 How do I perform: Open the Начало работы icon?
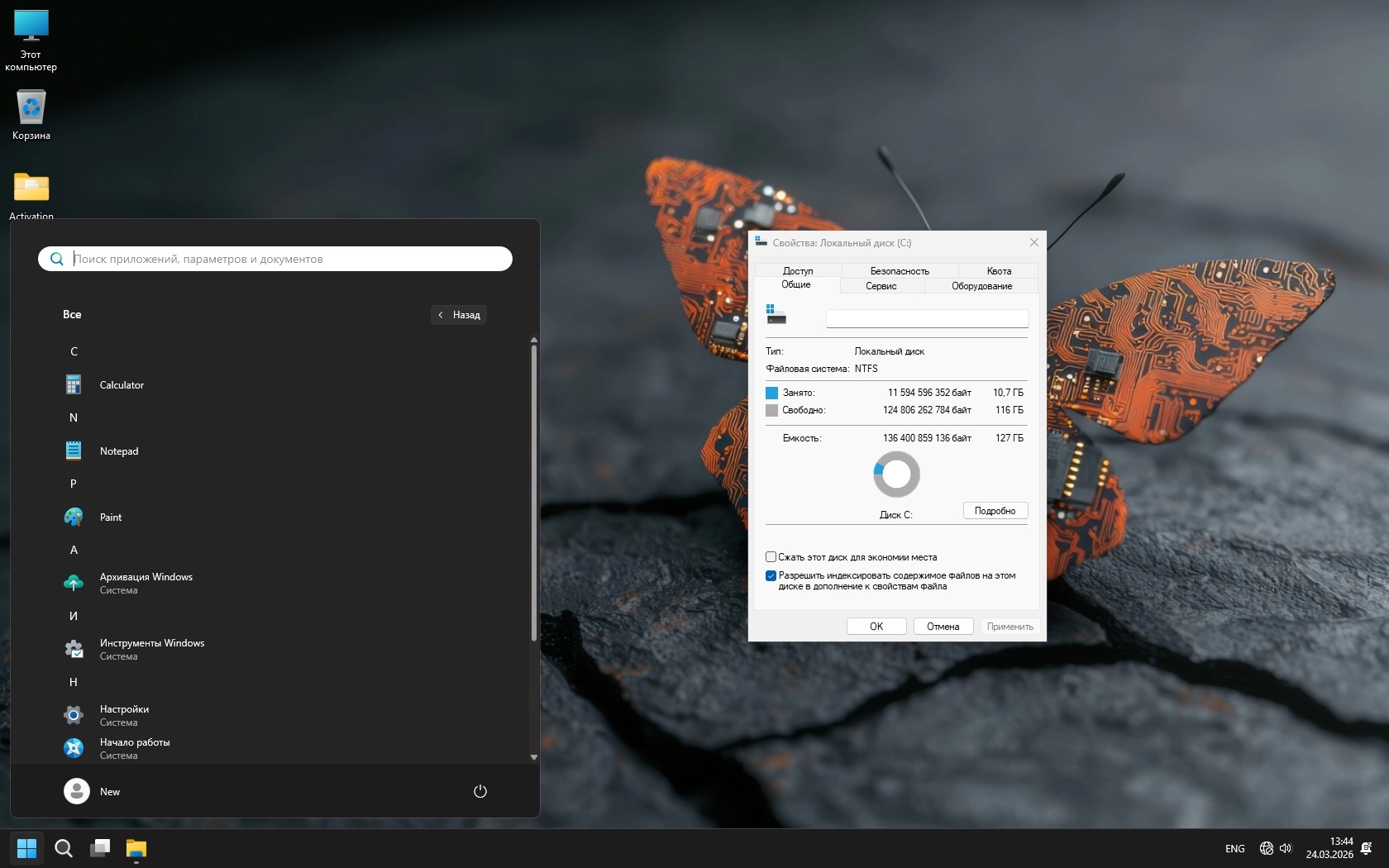pos(74,748)
